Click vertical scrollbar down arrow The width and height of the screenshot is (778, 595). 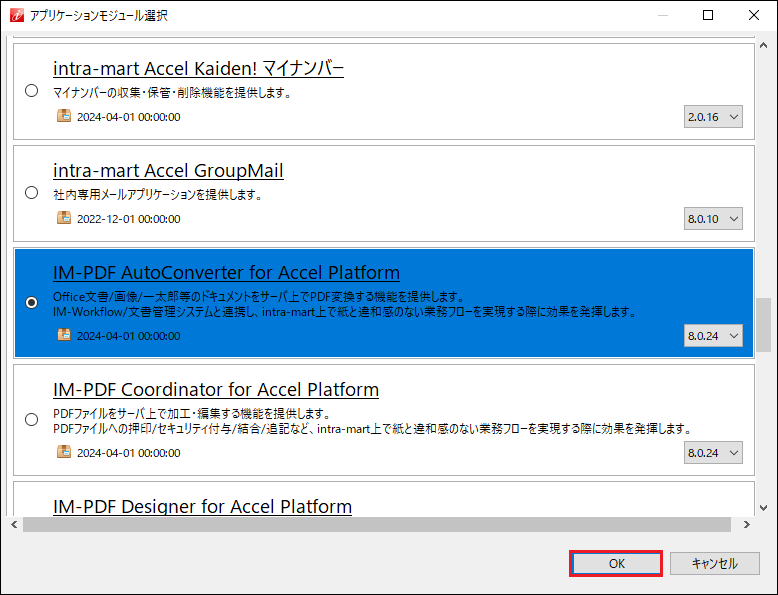[764, 508]
